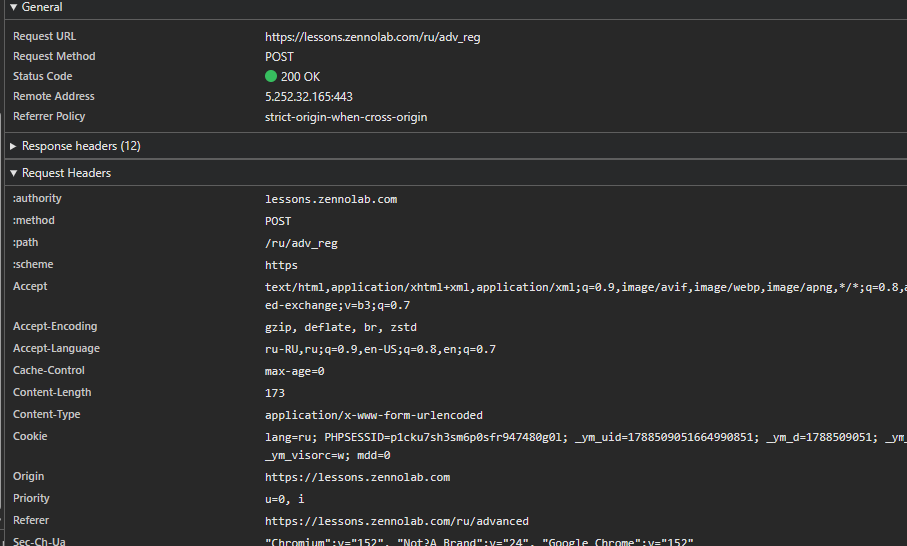Click the Accept value starting text/html
This screenshot has height=546, width=907.
(585, 296)
